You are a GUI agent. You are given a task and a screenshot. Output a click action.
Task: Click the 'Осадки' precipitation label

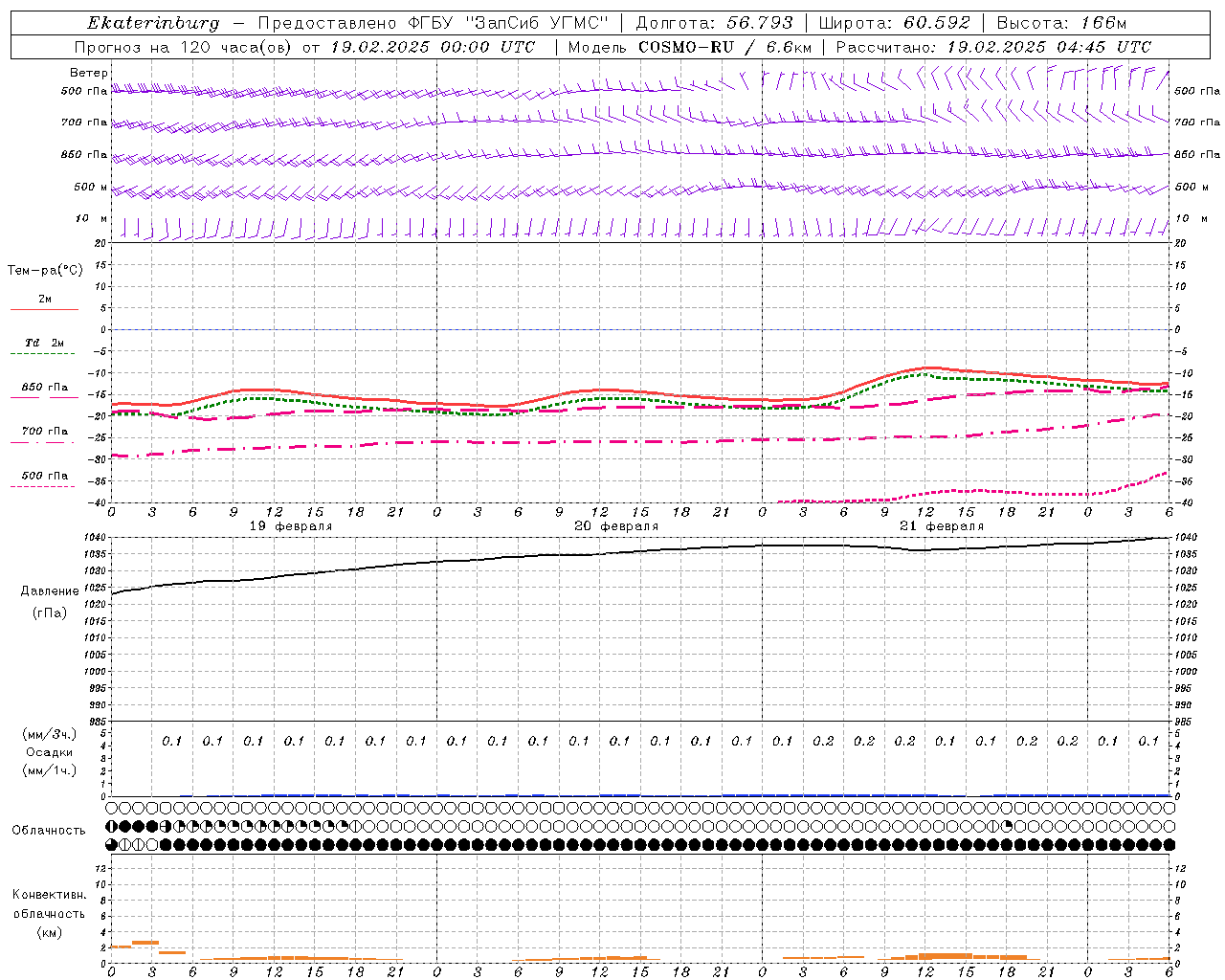point(50,752)
